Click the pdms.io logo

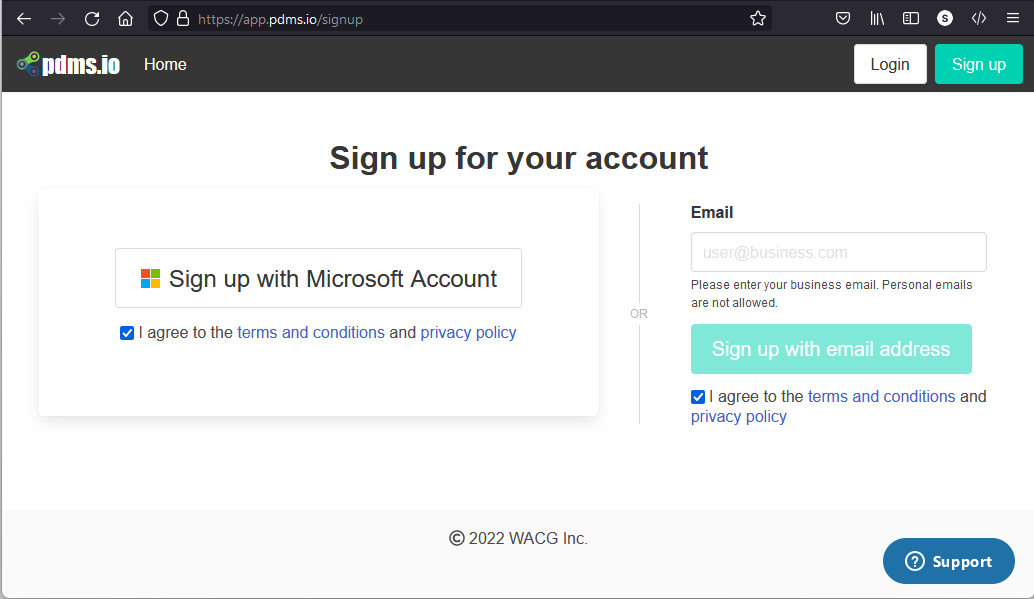tap(69, 64)
